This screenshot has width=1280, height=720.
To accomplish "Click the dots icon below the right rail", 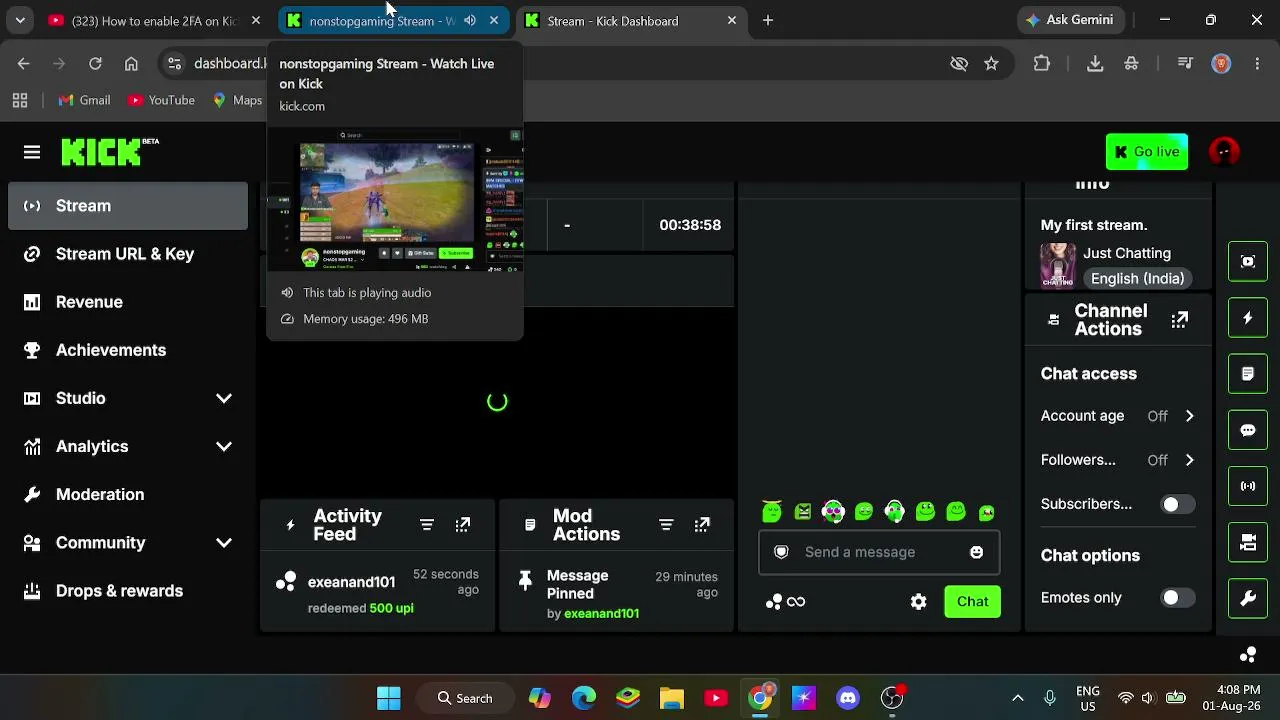I will coord(1248,655).
